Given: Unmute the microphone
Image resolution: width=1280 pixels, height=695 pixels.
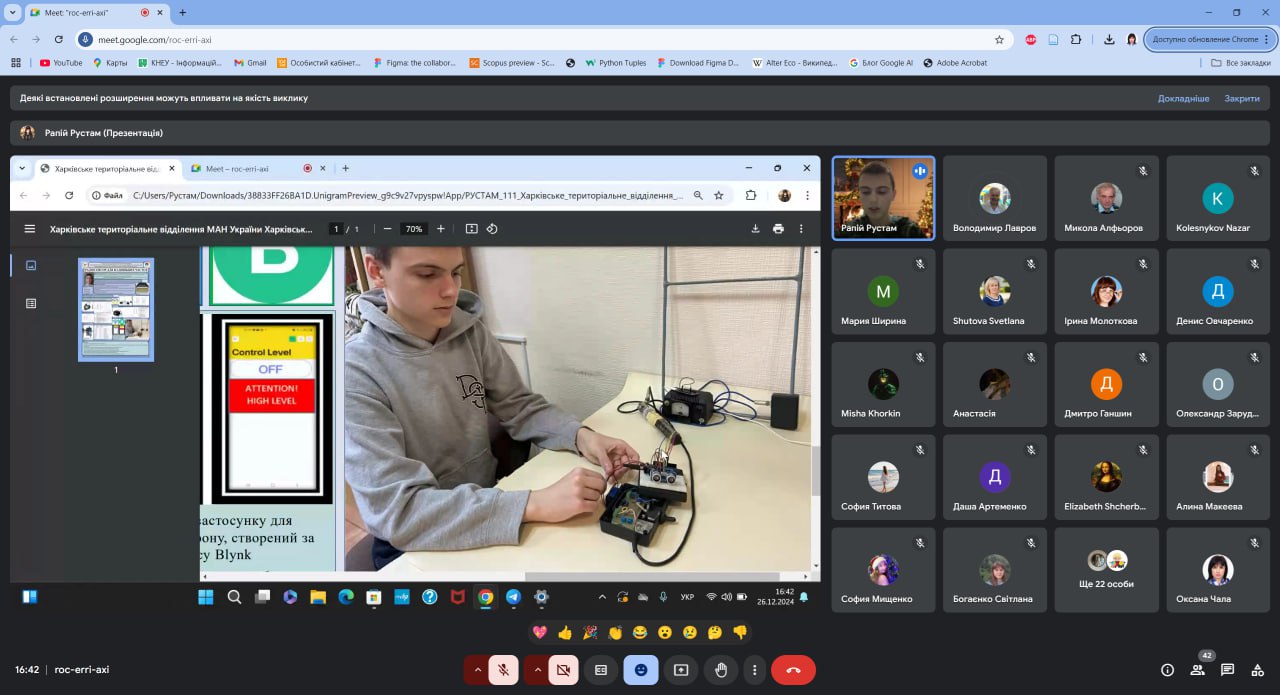Looking at the screenshot, I should [x=503, y=670].
